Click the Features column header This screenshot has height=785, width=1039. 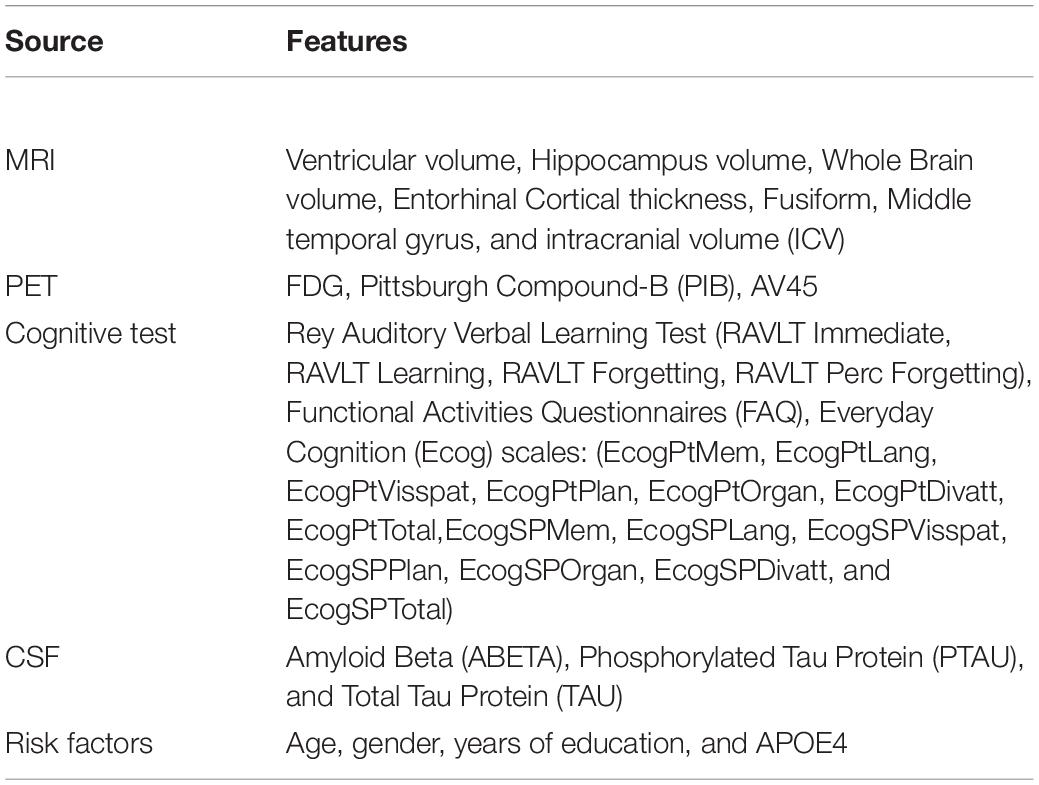tap(347, 42)
